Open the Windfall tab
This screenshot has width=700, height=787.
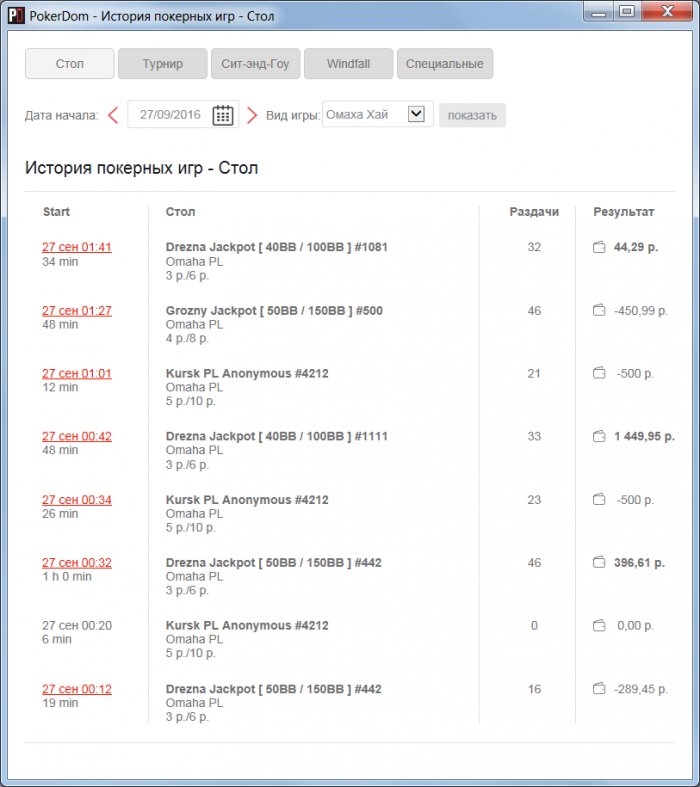[x=348, y=64]
